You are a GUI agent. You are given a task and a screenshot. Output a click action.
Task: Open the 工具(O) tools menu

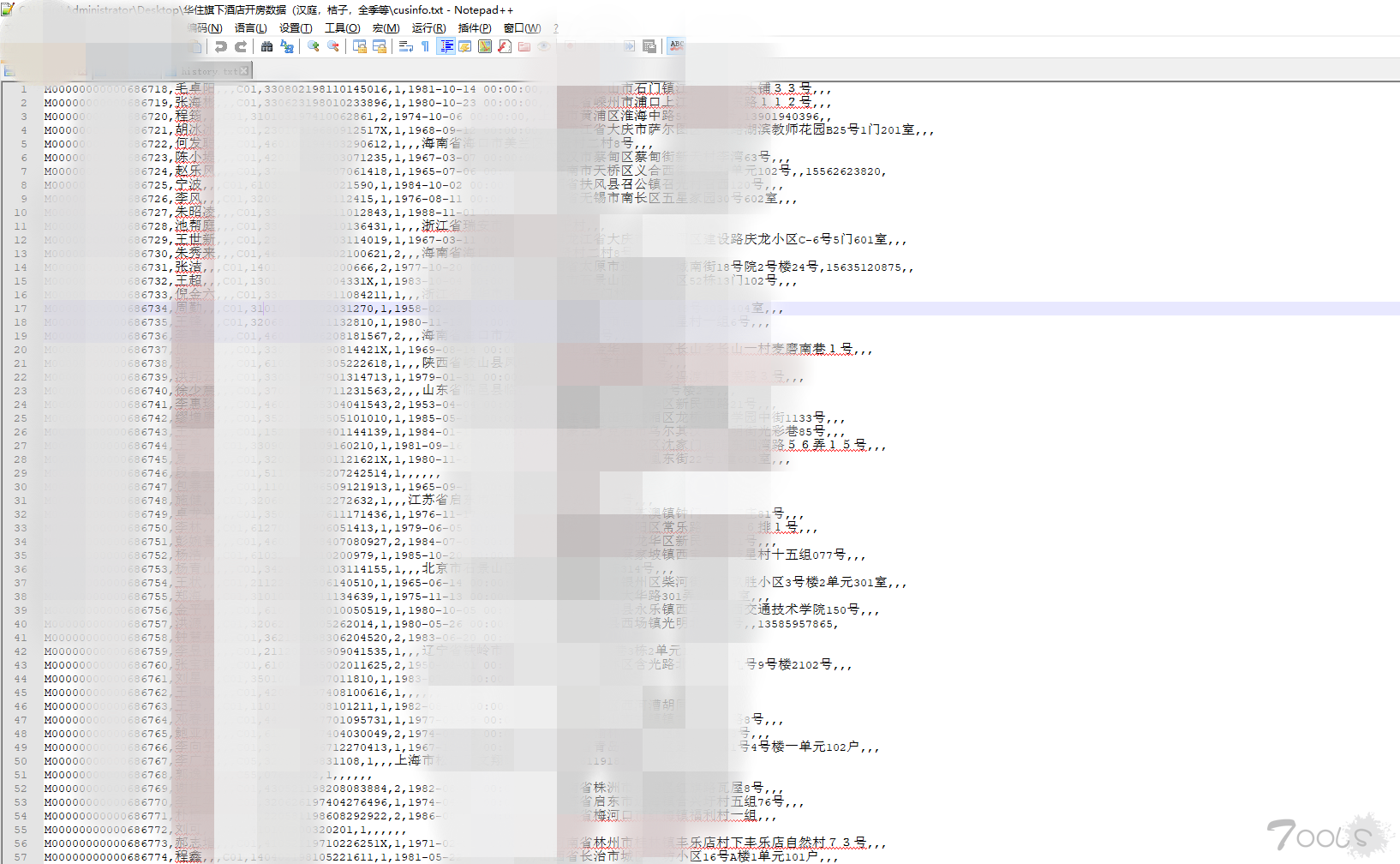(342, 28)
